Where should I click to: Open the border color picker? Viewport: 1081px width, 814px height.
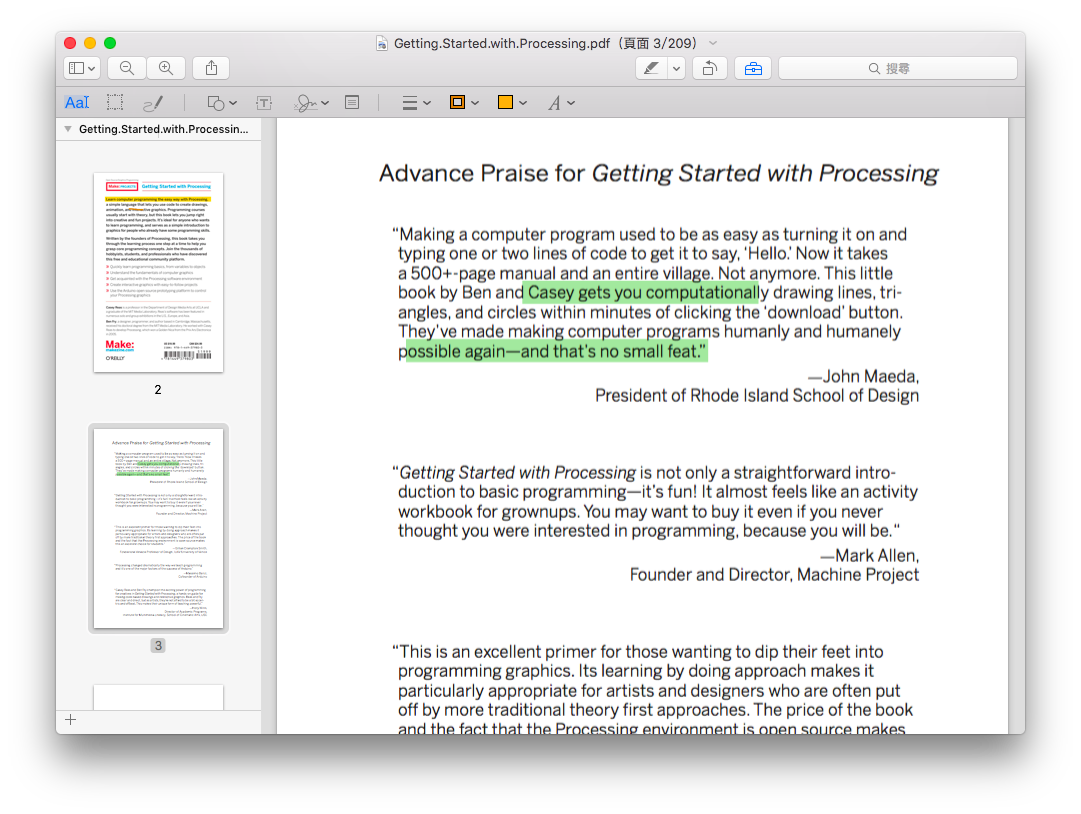click(x=464, y=103)
